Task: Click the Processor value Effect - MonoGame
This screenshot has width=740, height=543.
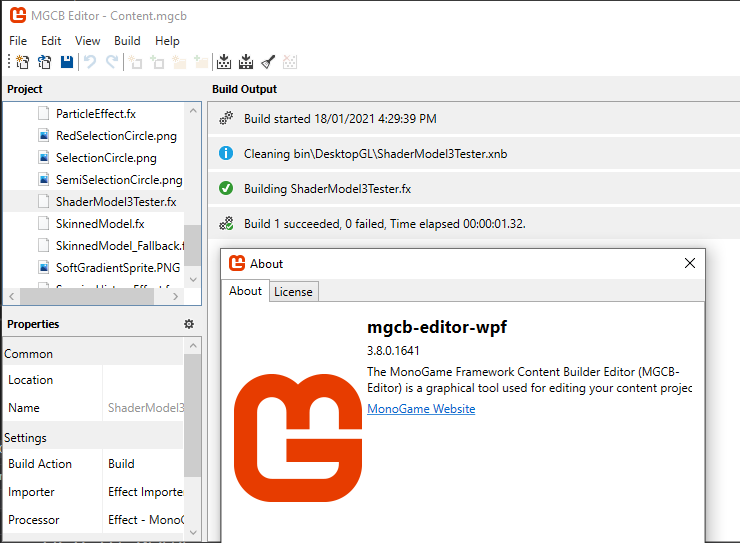Action: [x=146, y=520]
